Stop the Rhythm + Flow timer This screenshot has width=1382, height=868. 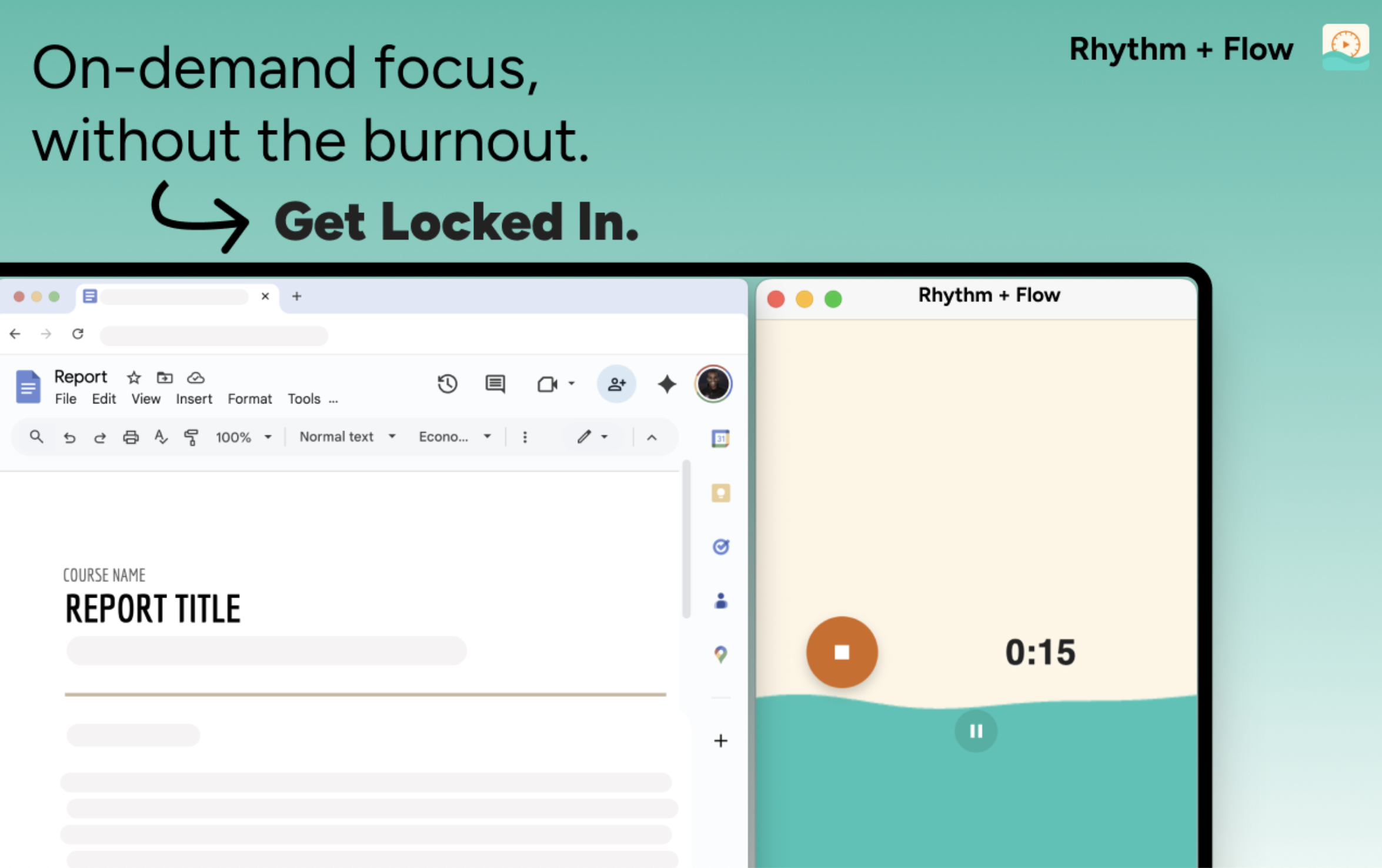click(x=842, y=652)
